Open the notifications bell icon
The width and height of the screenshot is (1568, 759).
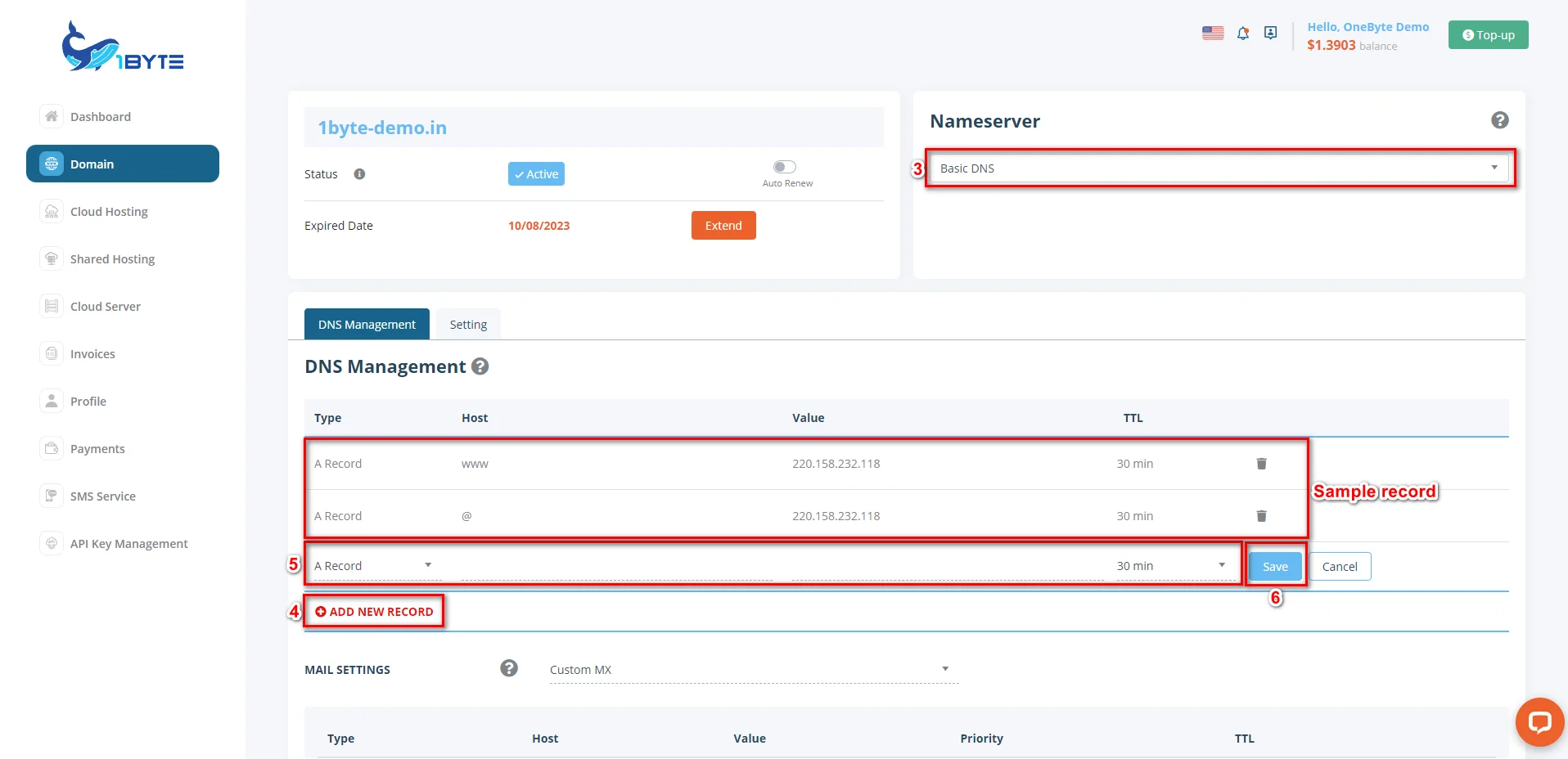[x=1242, y=33]
